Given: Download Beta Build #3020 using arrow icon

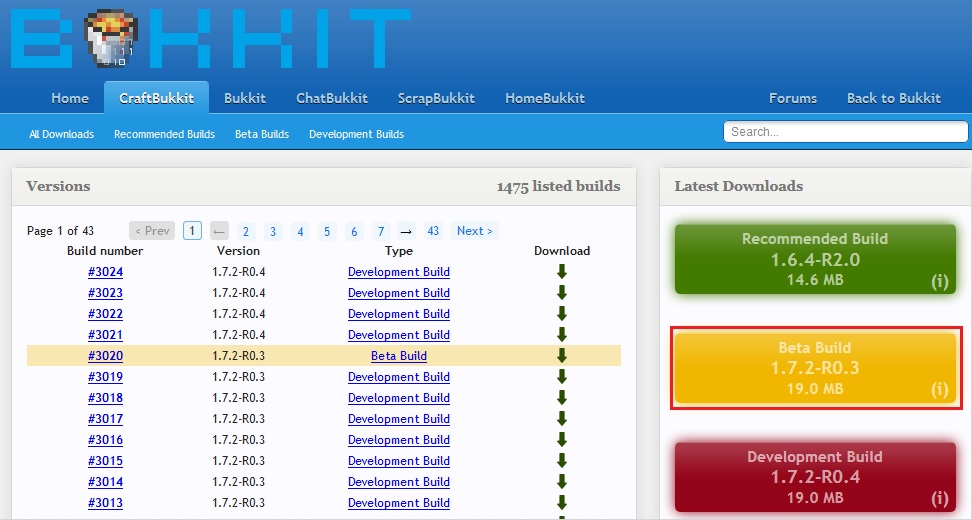Looking at the screenshot, I should click(562, 356).
